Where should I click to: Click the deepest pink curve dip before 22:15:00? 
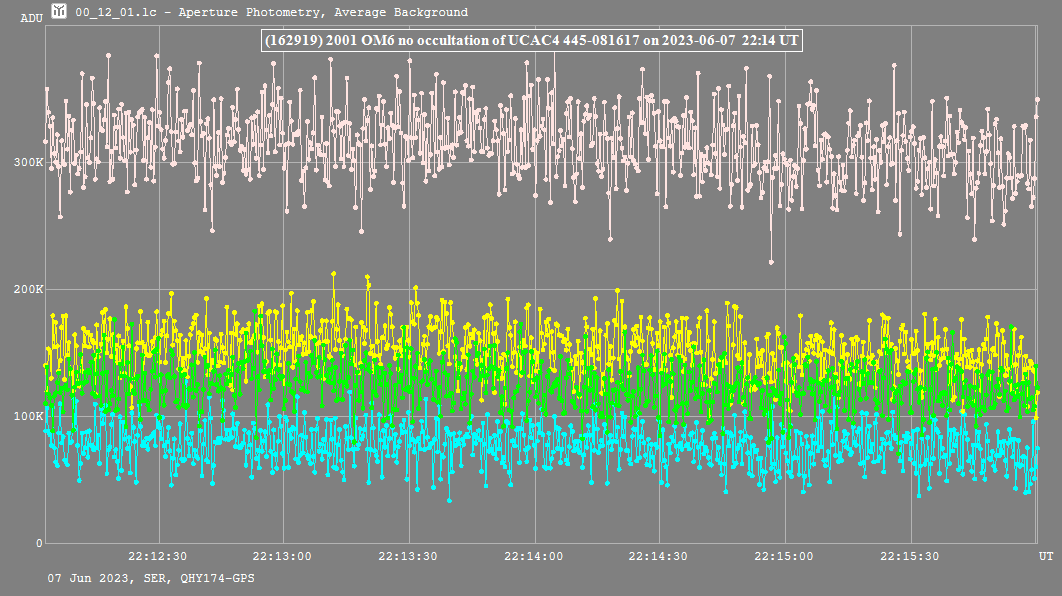pyautogui.click(x=771, y=262)
